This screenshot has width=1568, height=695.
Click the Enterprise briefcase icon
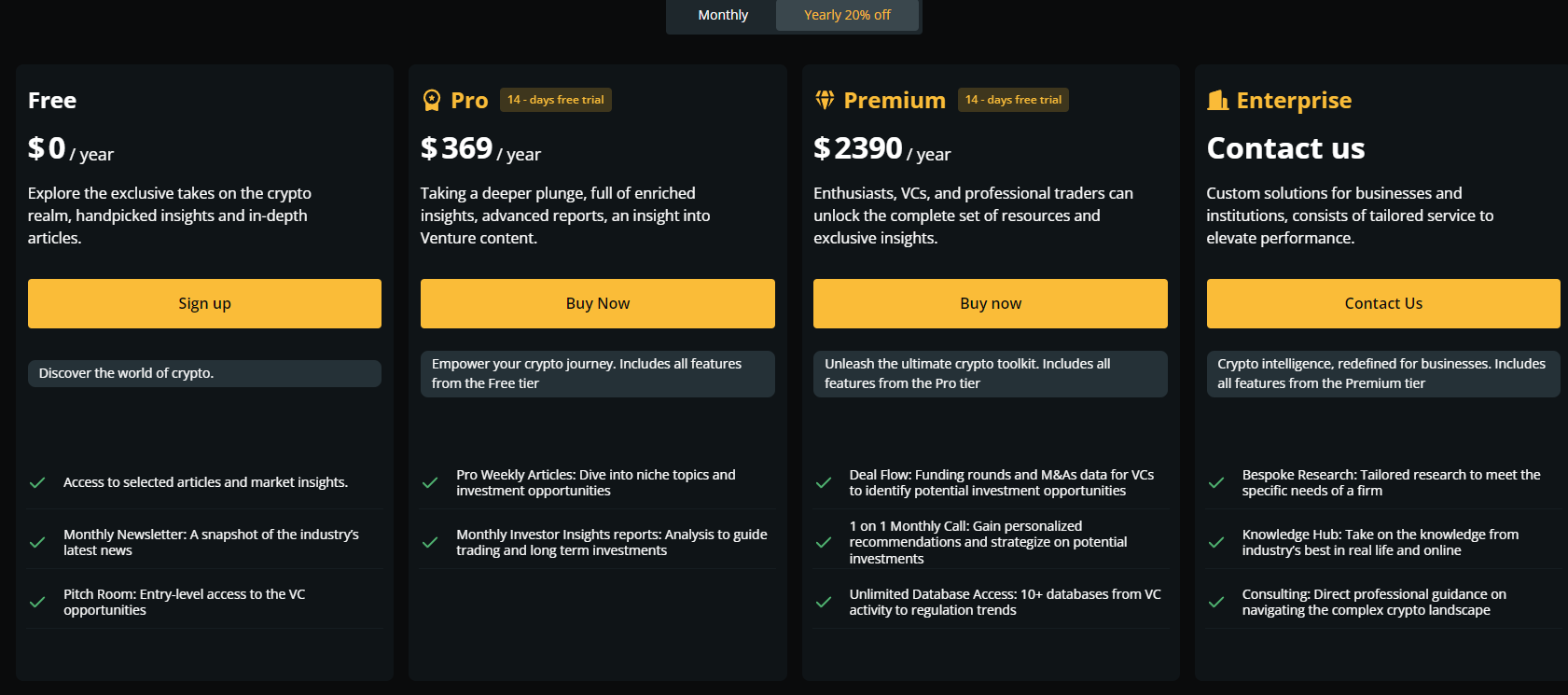pyautogui.click(x=1218, y=100)
